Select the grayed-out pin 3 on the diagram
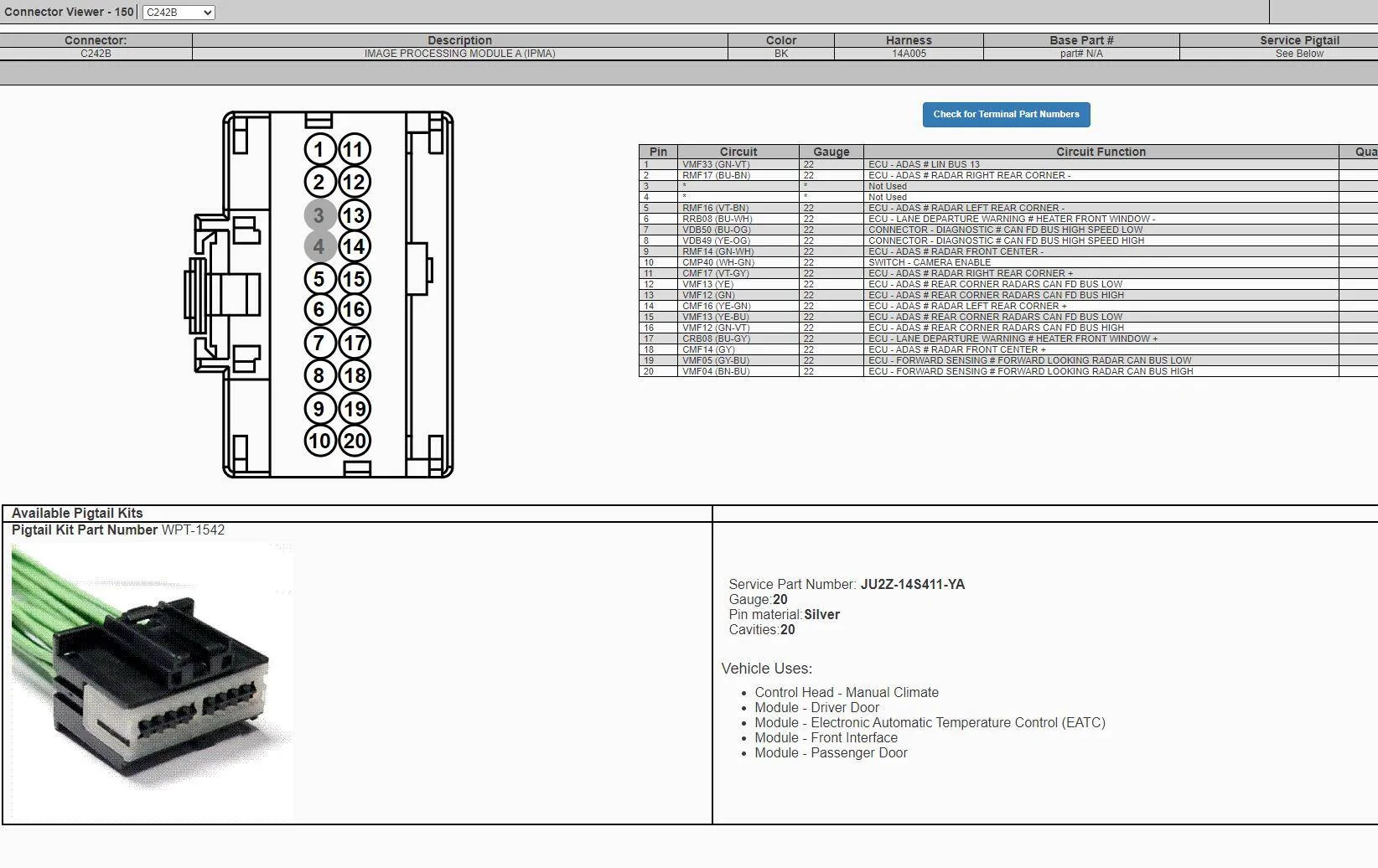The height and width of the screenshot is (868, 1378). (x=319, y=214)
